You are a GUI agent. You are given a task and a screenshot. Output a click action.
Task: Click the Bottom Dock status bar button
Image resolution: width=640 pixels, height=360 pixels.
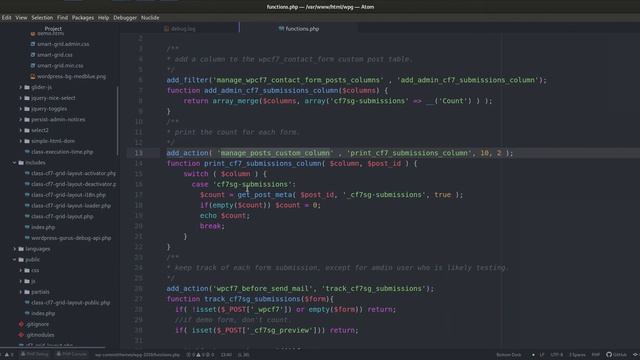[509, 355]
